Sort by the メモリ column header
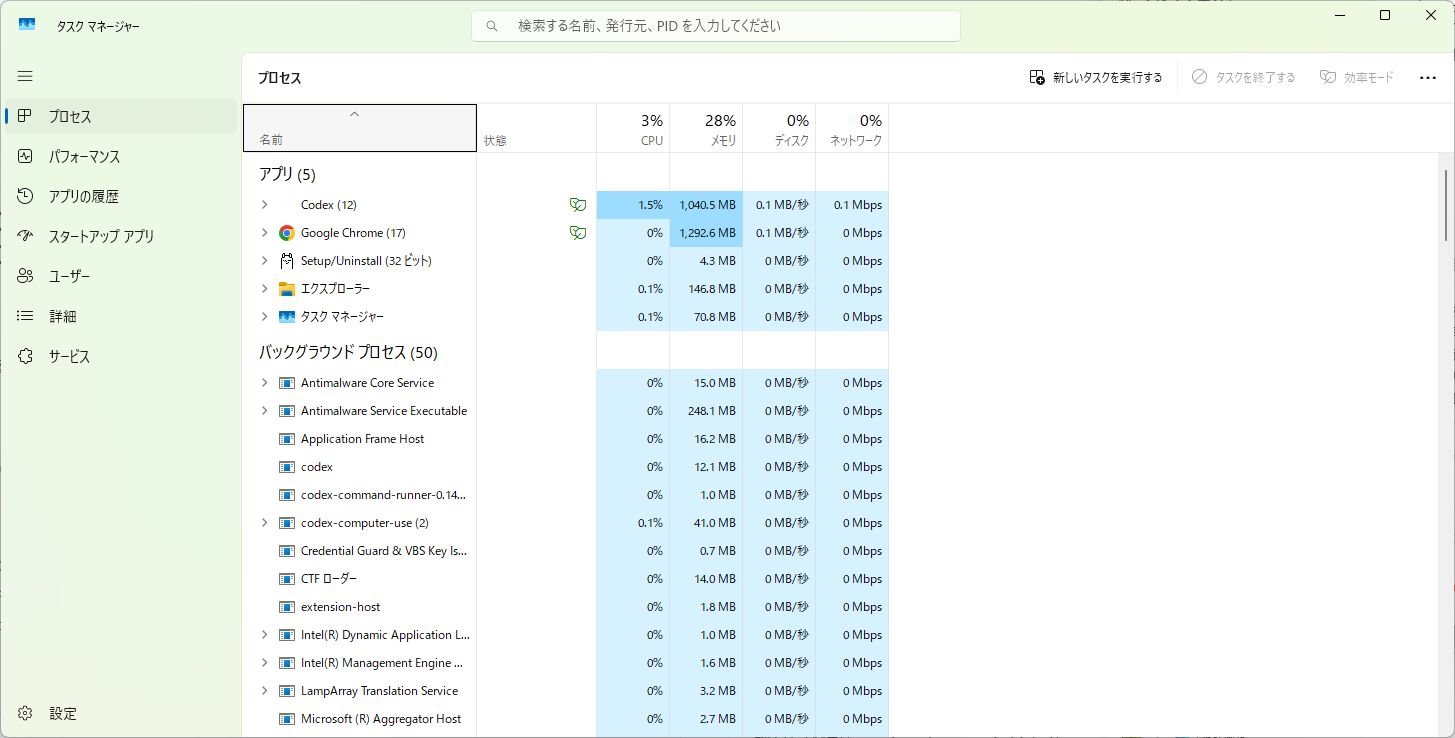The height and width of the screenshot is (738, 1455). [706, 128]
